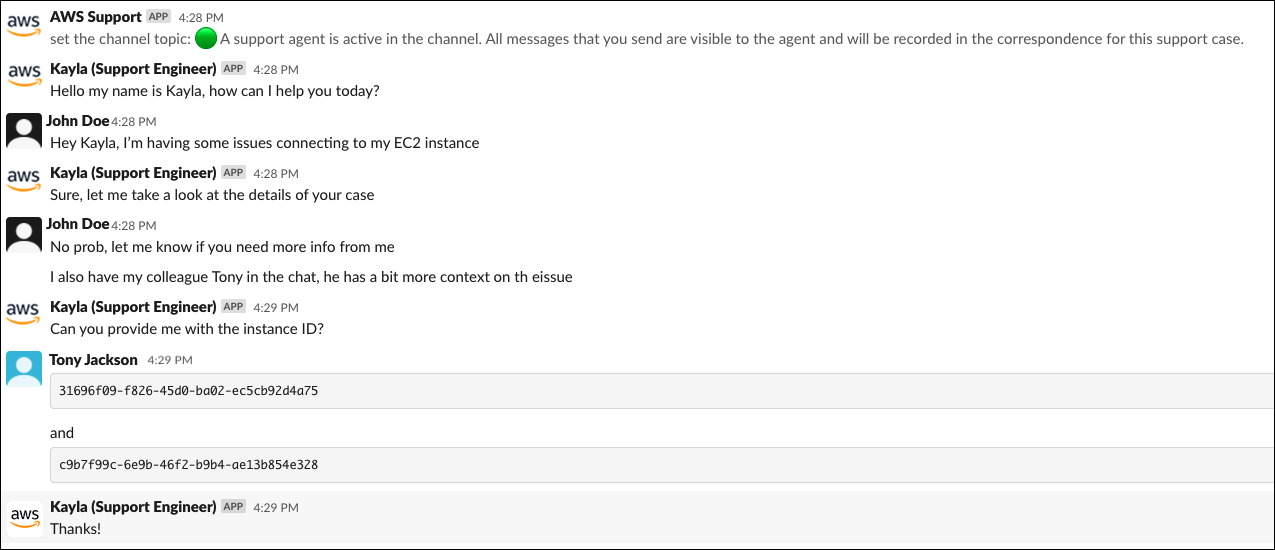This screenshot has height=550, width=1275.
Task: Click the green circle emoji in channel topic
Action: click(206, 39)
